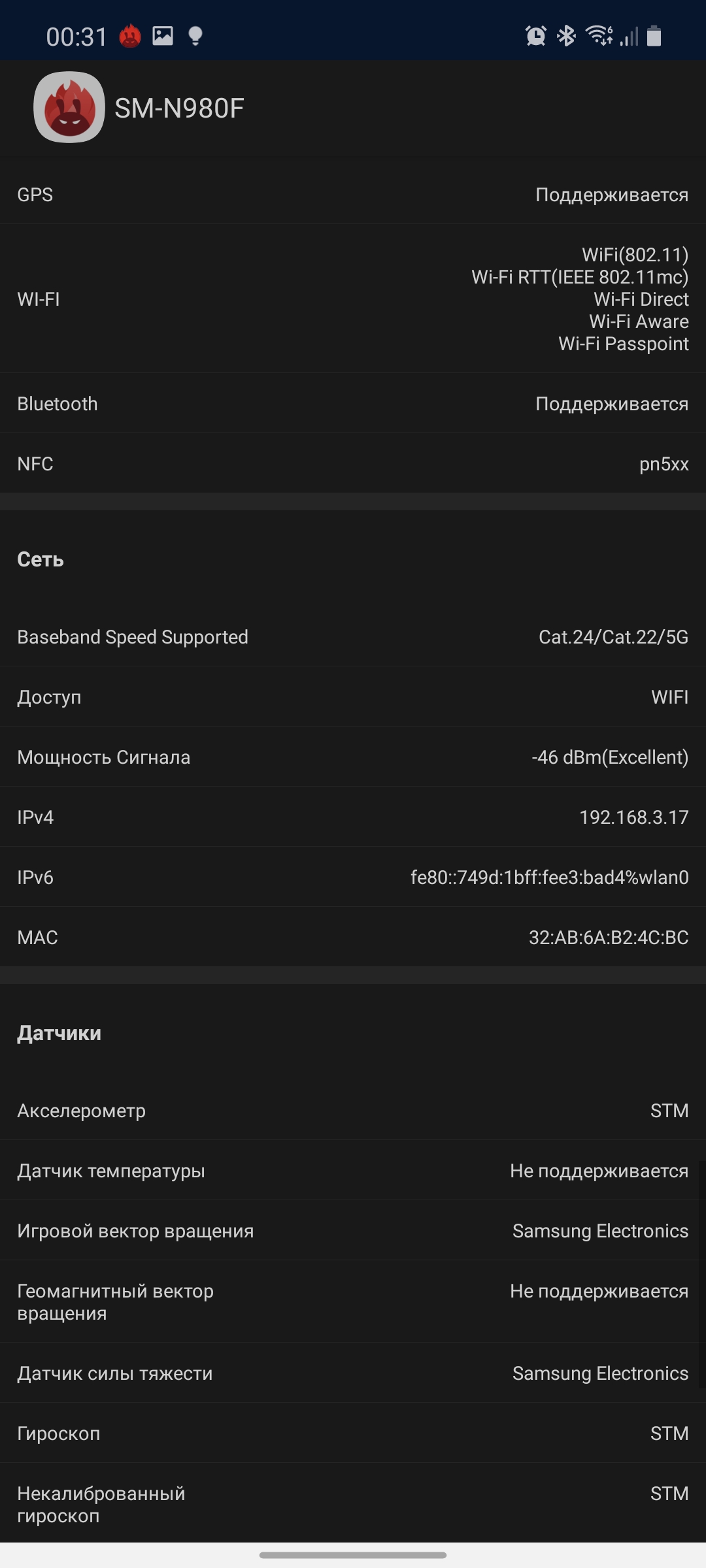Tap the Wi-Fi signal status icon
Screen dimensions: 706x1568
(x=599, y=35)
